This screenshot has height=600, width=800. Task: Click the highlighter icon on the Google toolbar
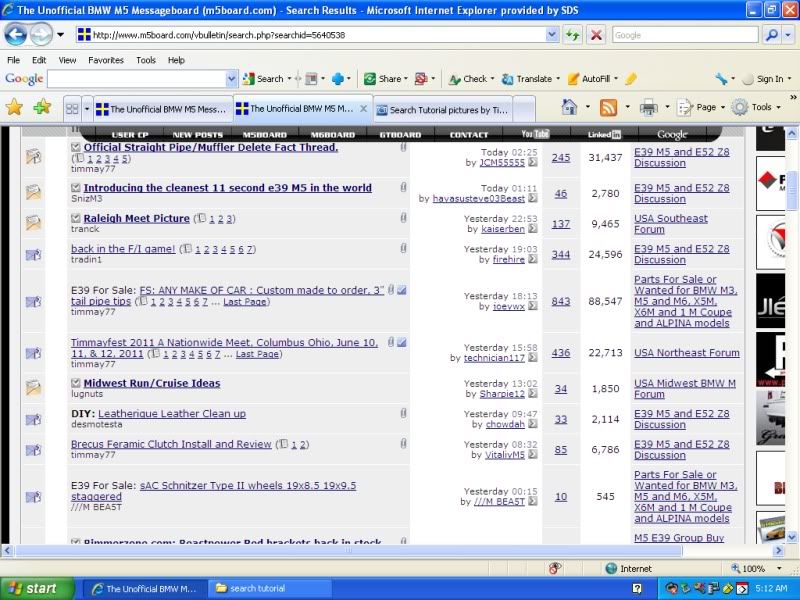point(631,79)
